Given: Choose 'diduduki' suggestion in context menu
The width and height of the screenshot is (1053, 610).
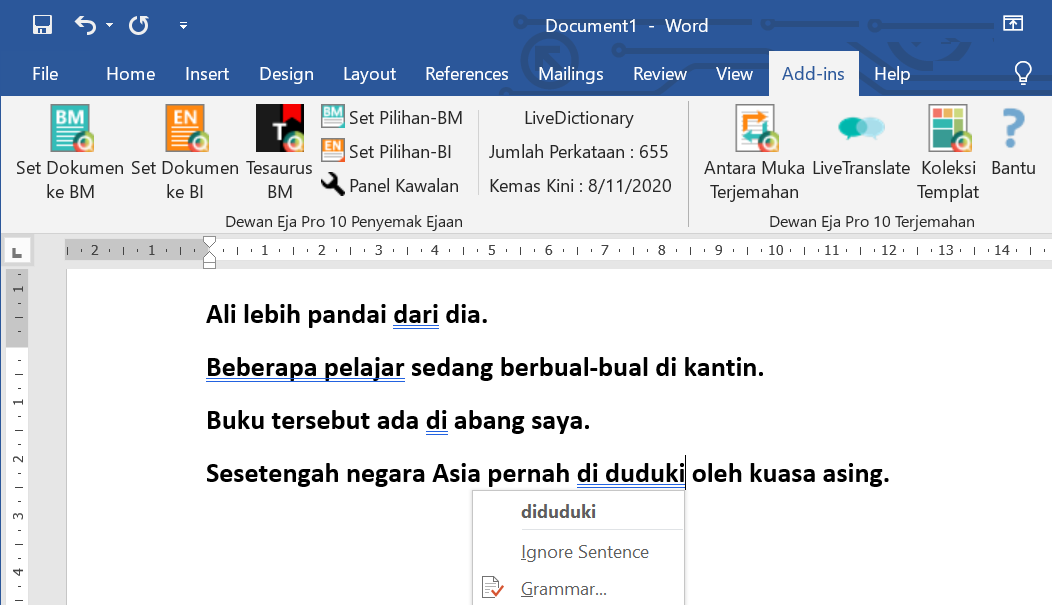Looking at the screenshot, I should (558, 511).
